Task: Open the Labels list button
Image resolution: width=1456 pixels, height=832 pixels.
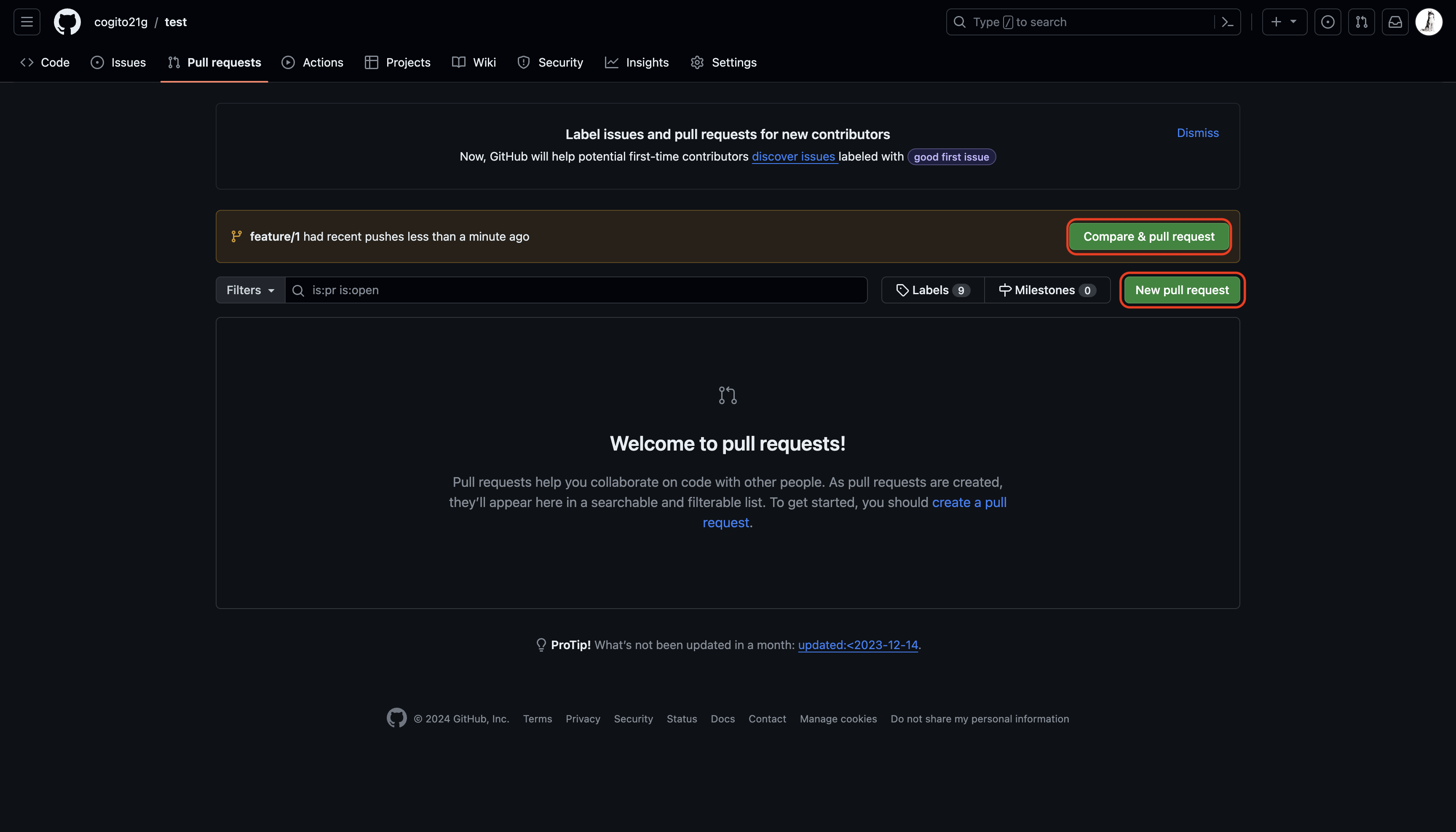Action: pos(932,290)
